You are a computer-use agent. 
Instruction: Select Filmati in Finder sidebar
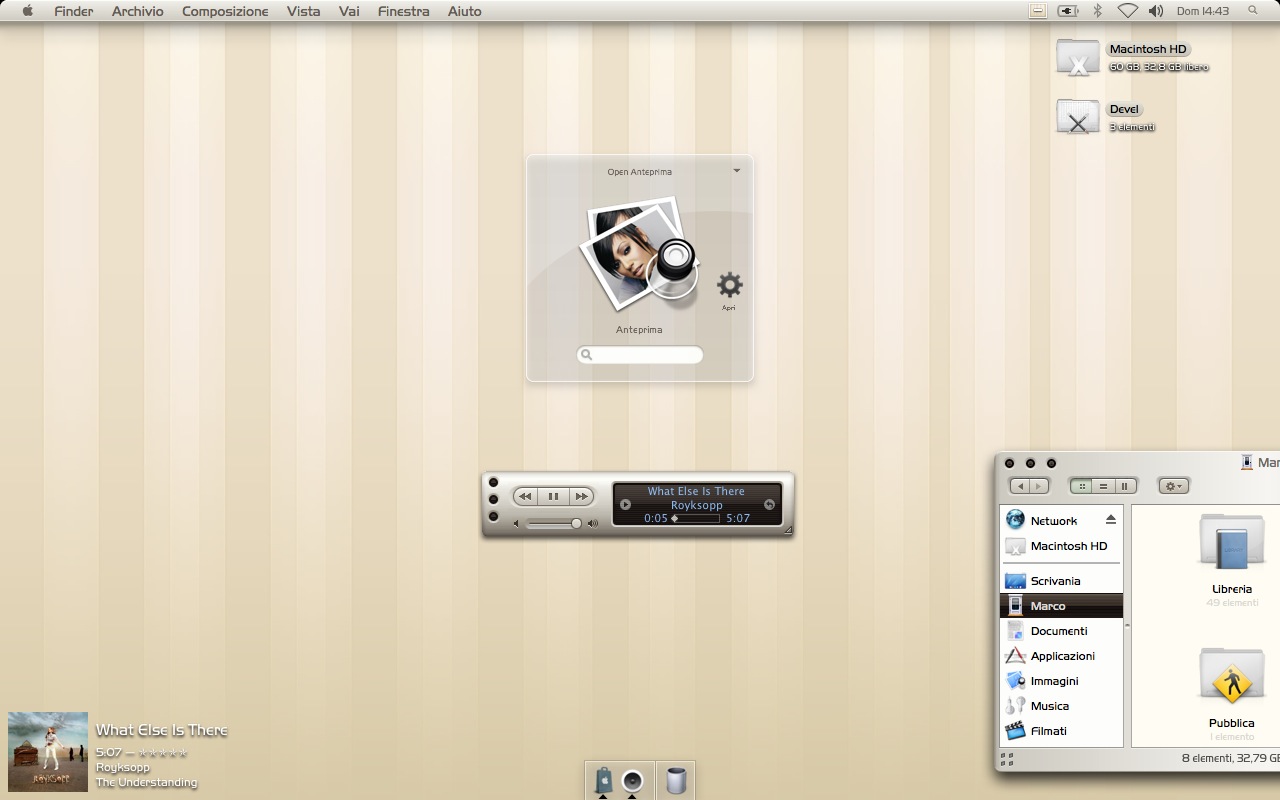1061,731
